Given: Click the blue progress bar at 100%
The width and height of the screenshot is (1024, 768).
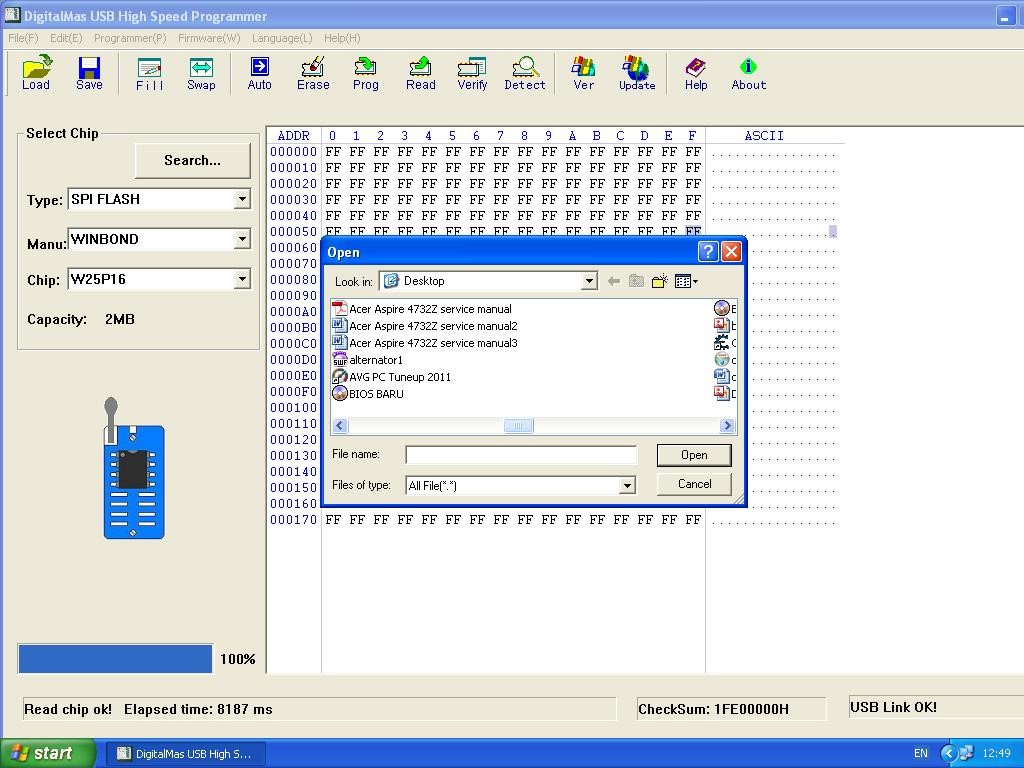Looking at the screenshot, I should click(x=116, y=658).
